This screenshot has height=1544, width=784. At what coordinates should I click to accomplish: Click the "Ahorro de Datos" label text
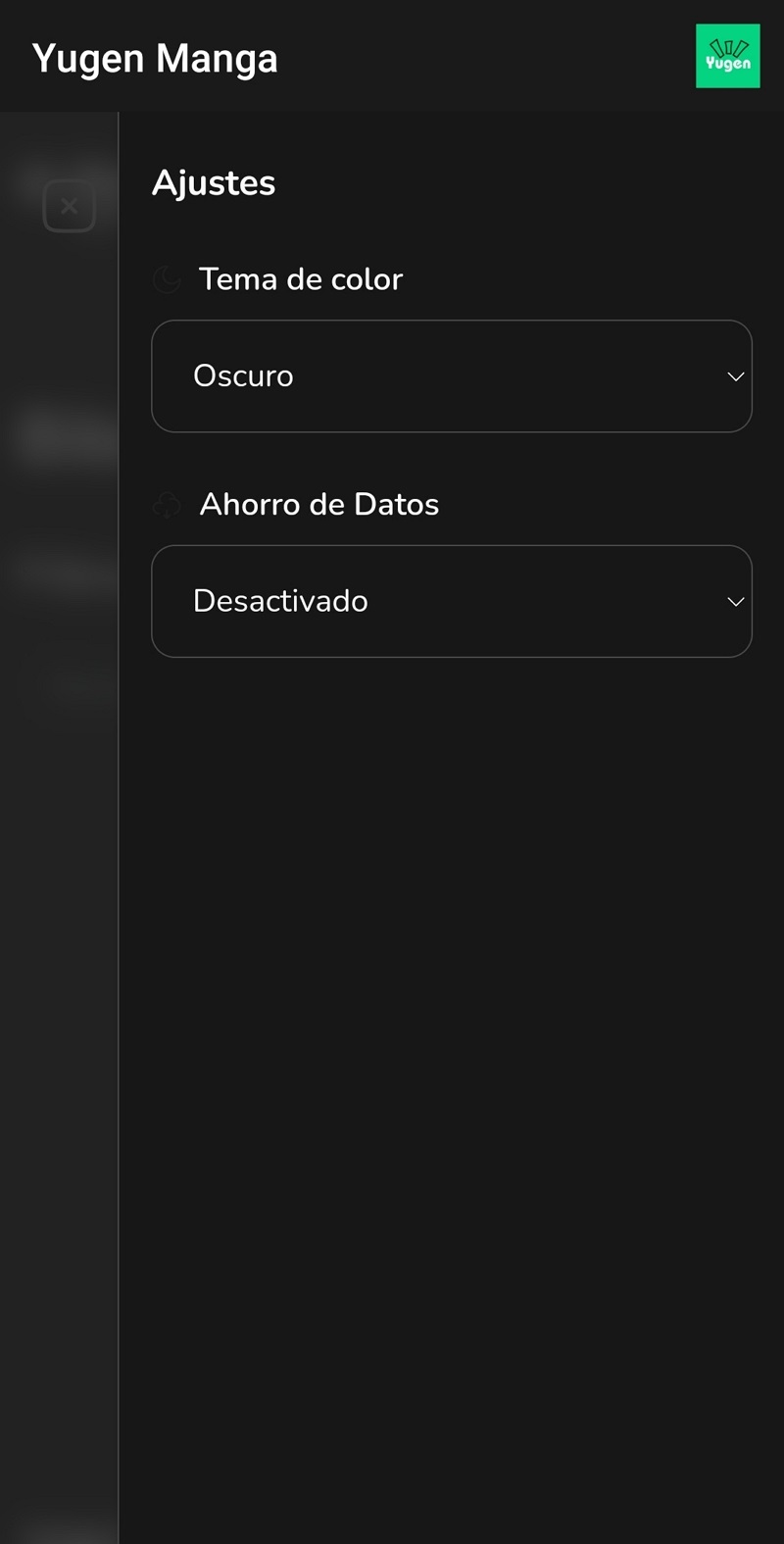[x=319, y=505]
